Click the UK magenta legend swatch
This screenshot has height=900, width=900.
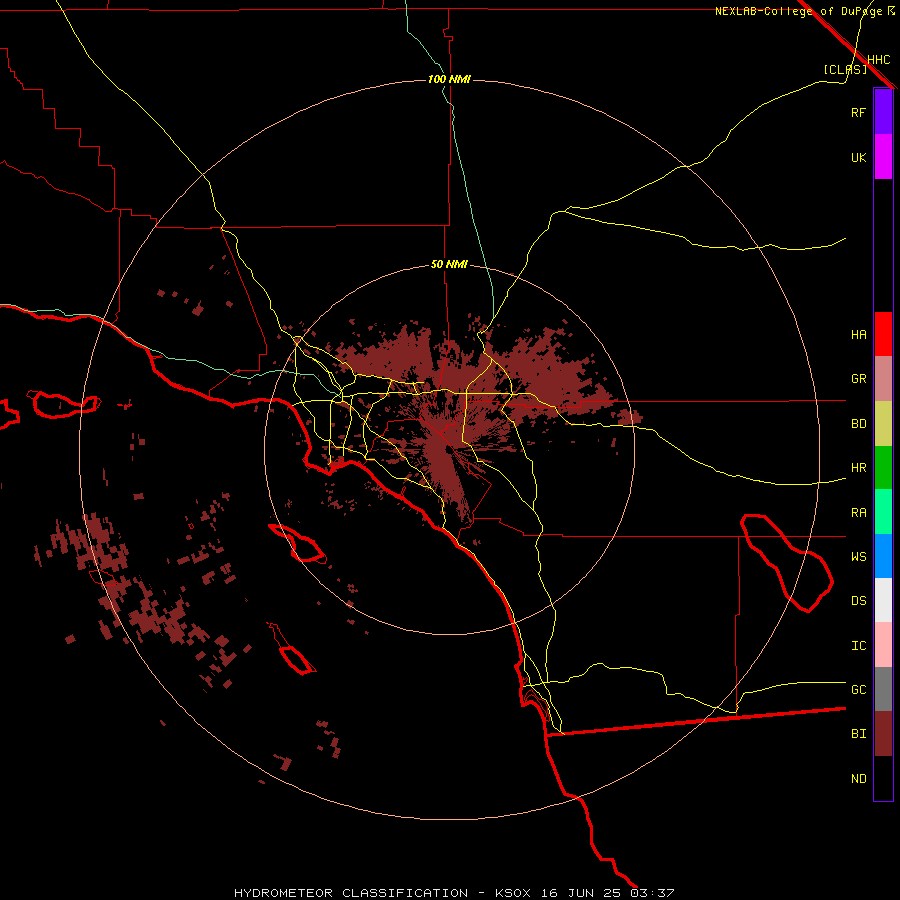883,156
